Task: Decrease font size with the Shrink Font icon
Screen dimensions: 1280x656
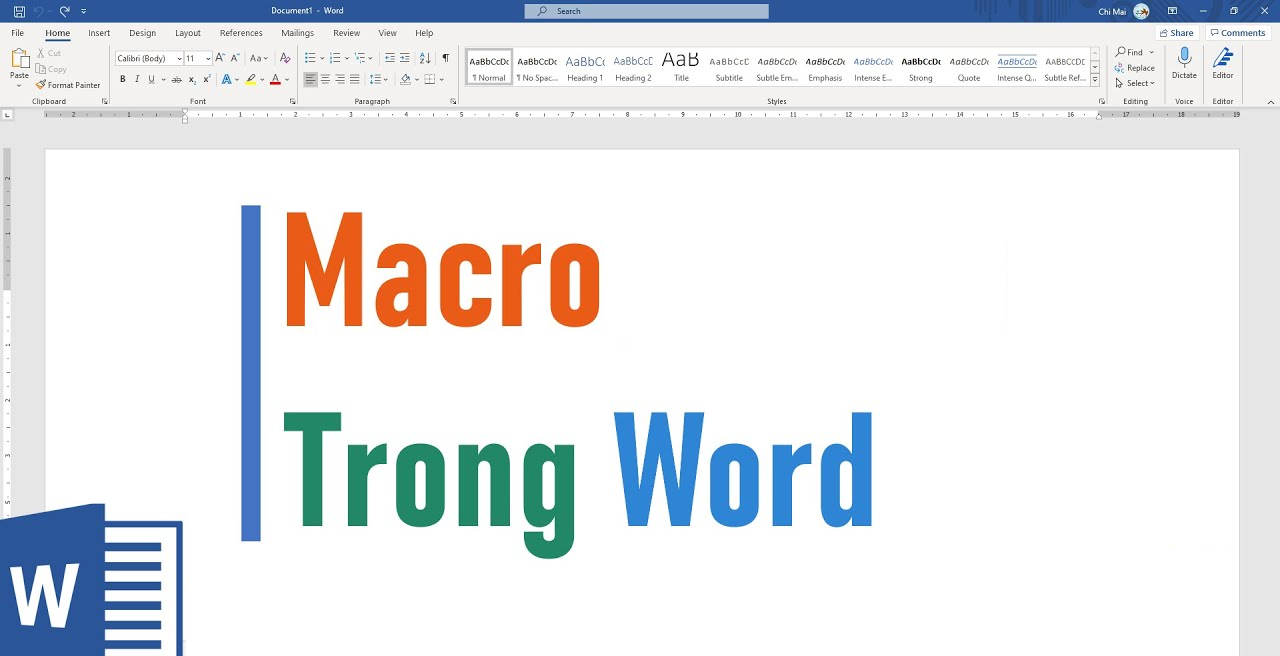Action: (x=236, y=58)
